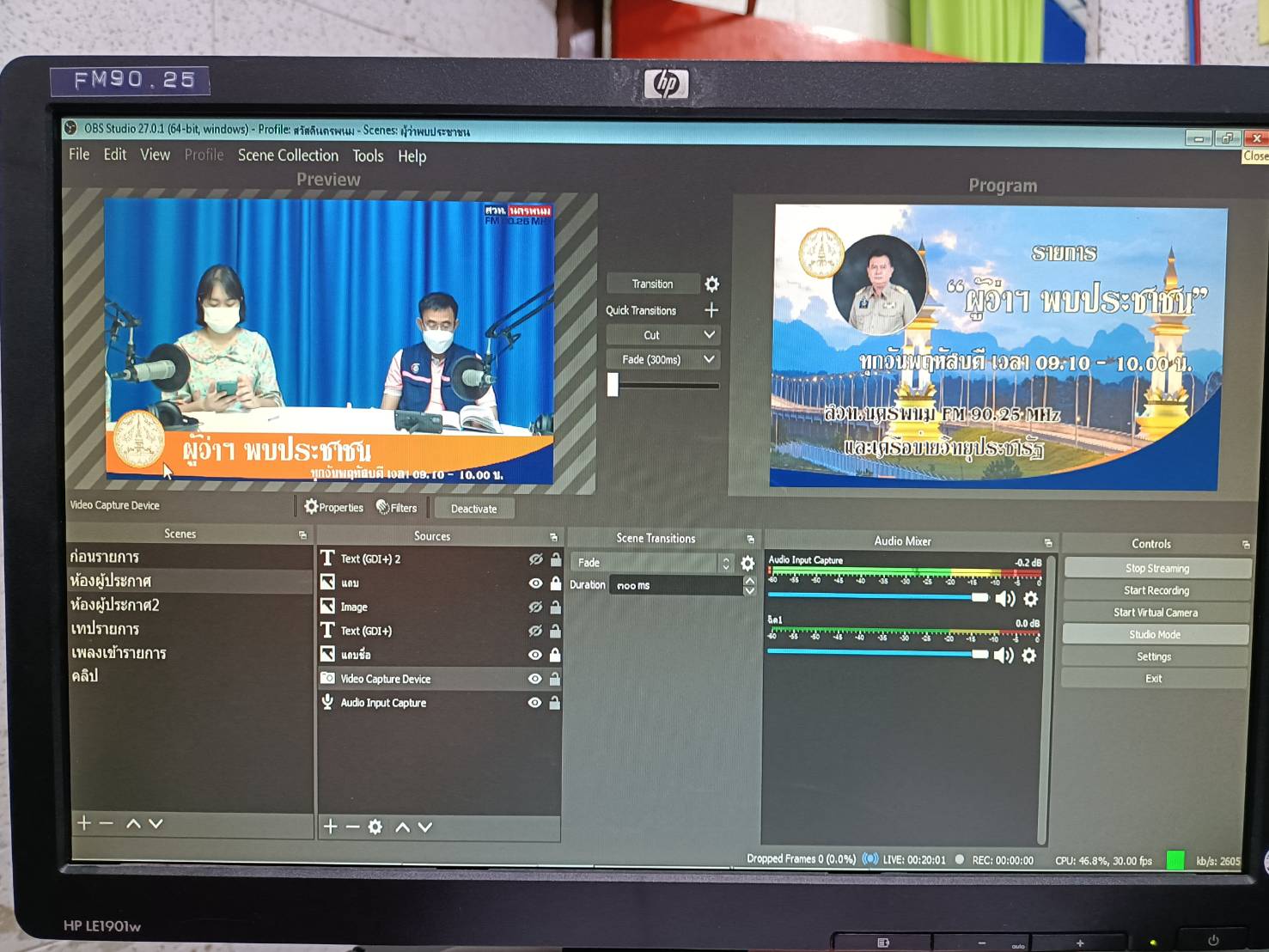The width and height of the screenshot is (1269, 952).
Task: Expand the Fade (300ms) quick transition dropdown
Action: (x=710, y=359)
